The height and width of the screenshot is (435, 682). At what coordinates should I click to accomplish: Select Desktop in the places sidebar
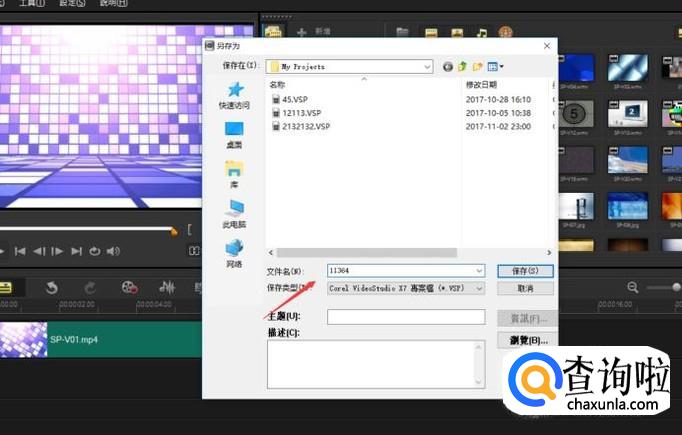(234, 133)
